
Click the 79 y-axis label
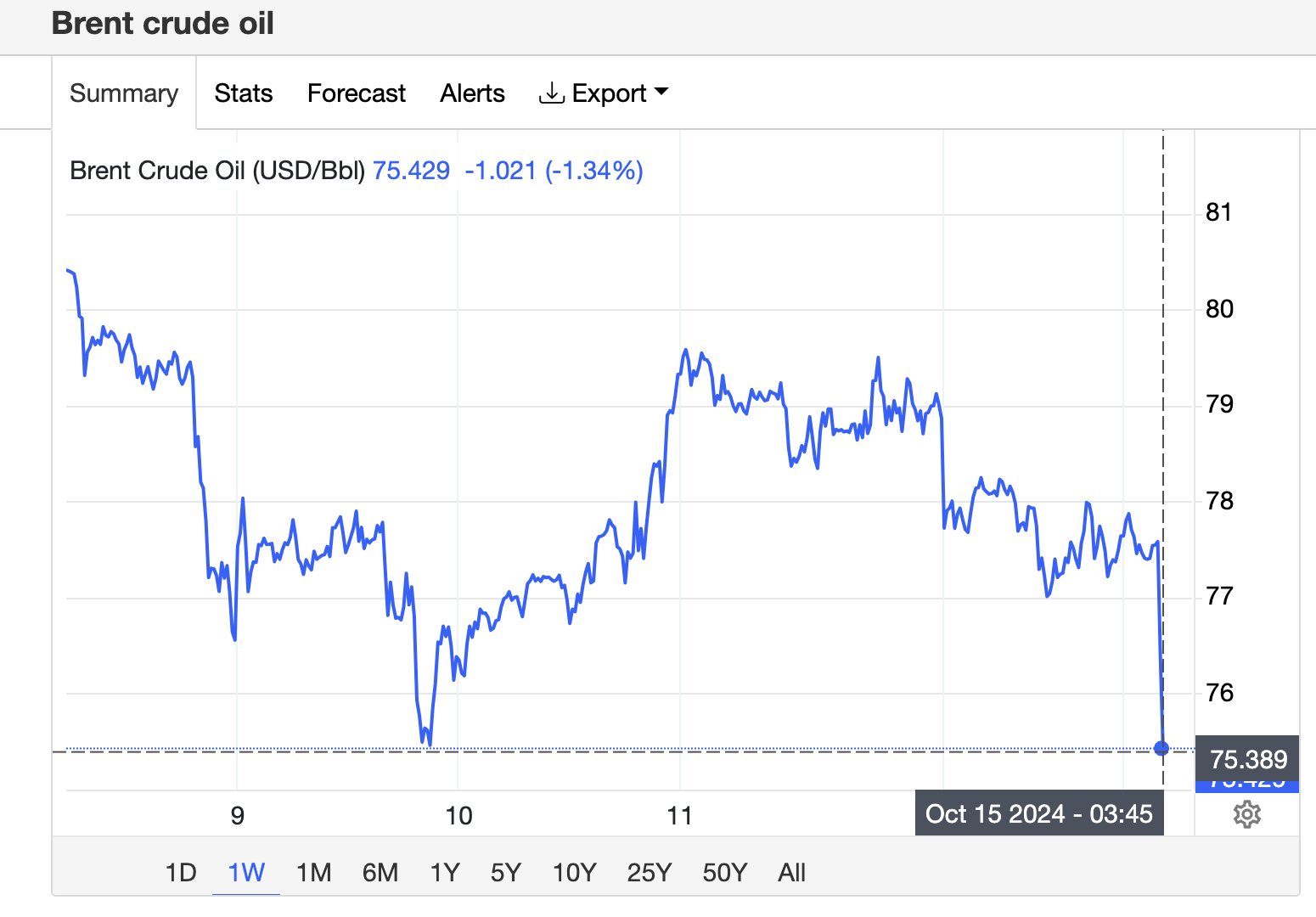pyautogui.click(x=1219, y=403)
